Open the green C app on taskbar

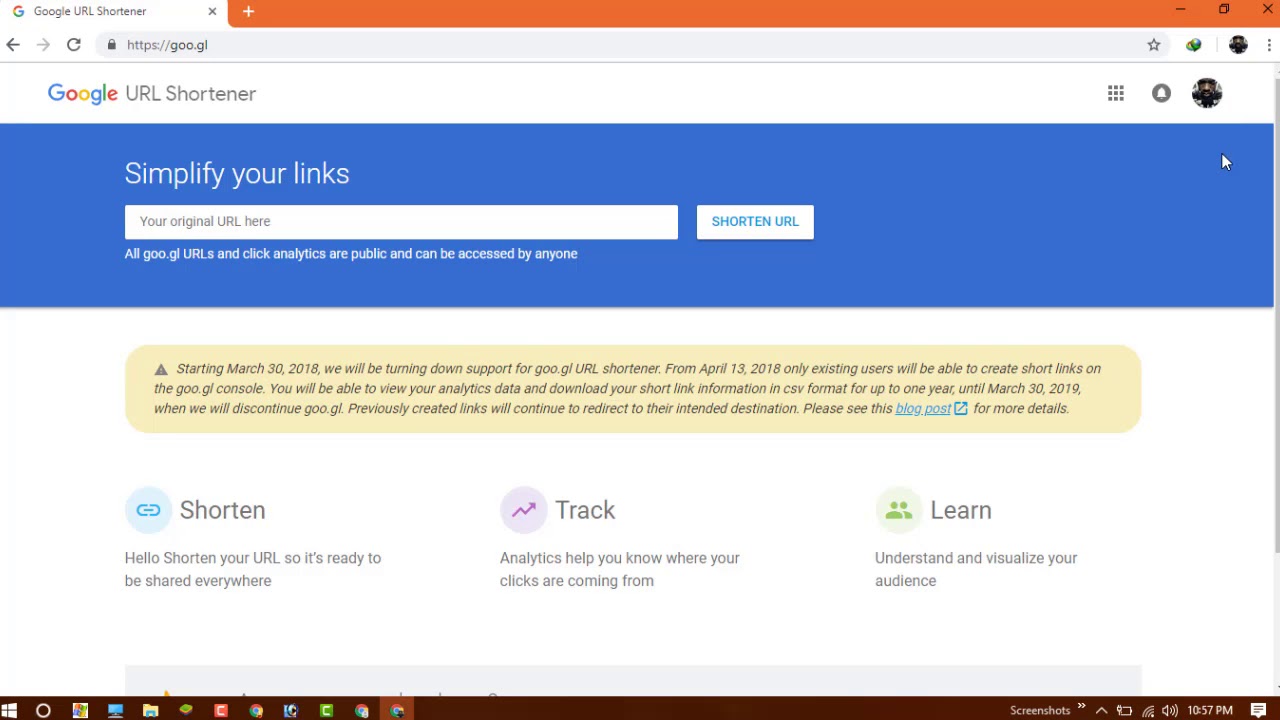(326, 710)
